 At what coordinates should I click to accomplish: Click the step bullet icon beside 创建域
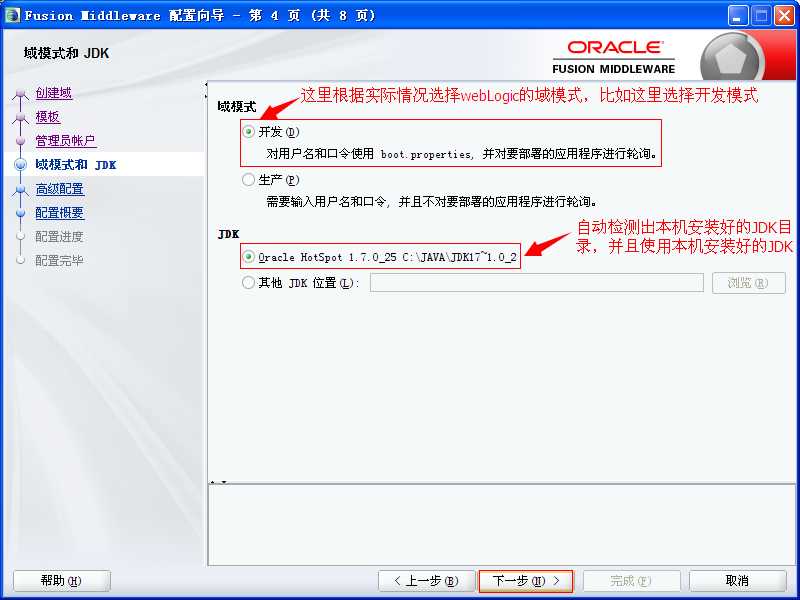(20, 93)
